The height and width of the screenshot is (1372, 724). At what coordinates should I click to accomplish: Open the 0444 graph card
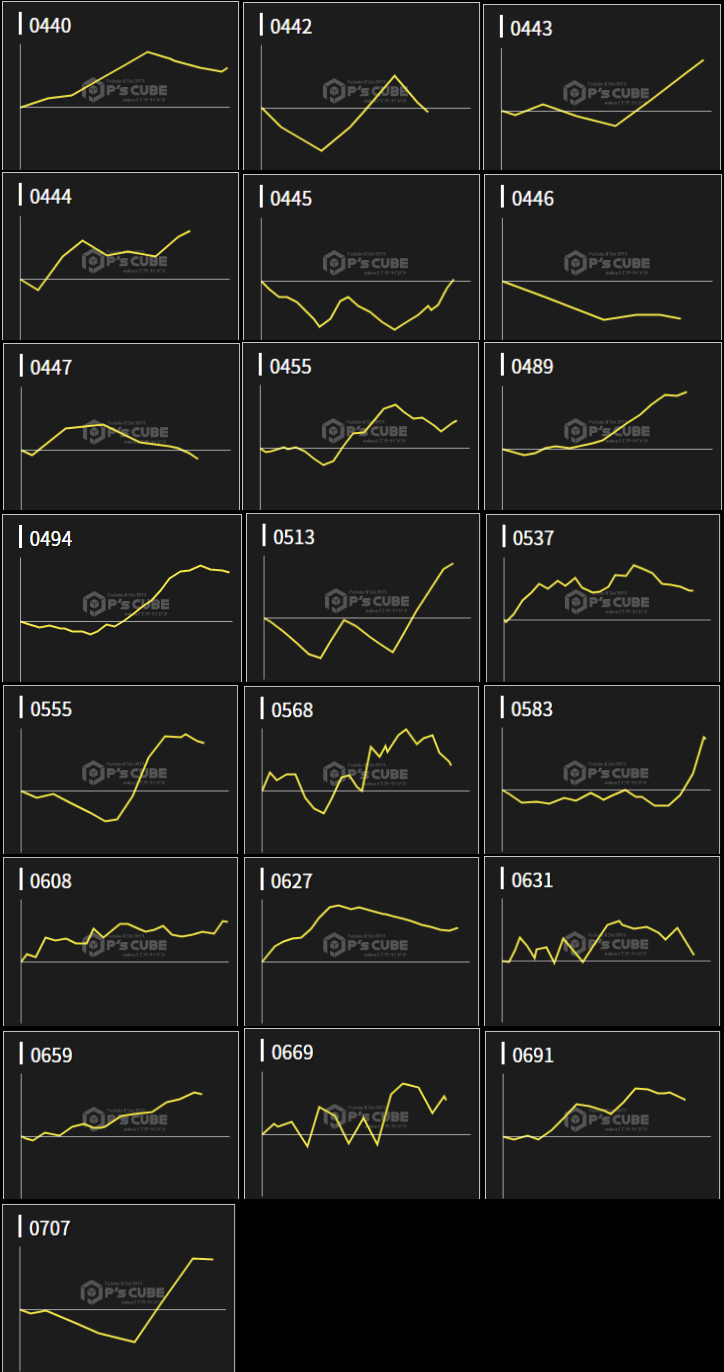[121, 257]
